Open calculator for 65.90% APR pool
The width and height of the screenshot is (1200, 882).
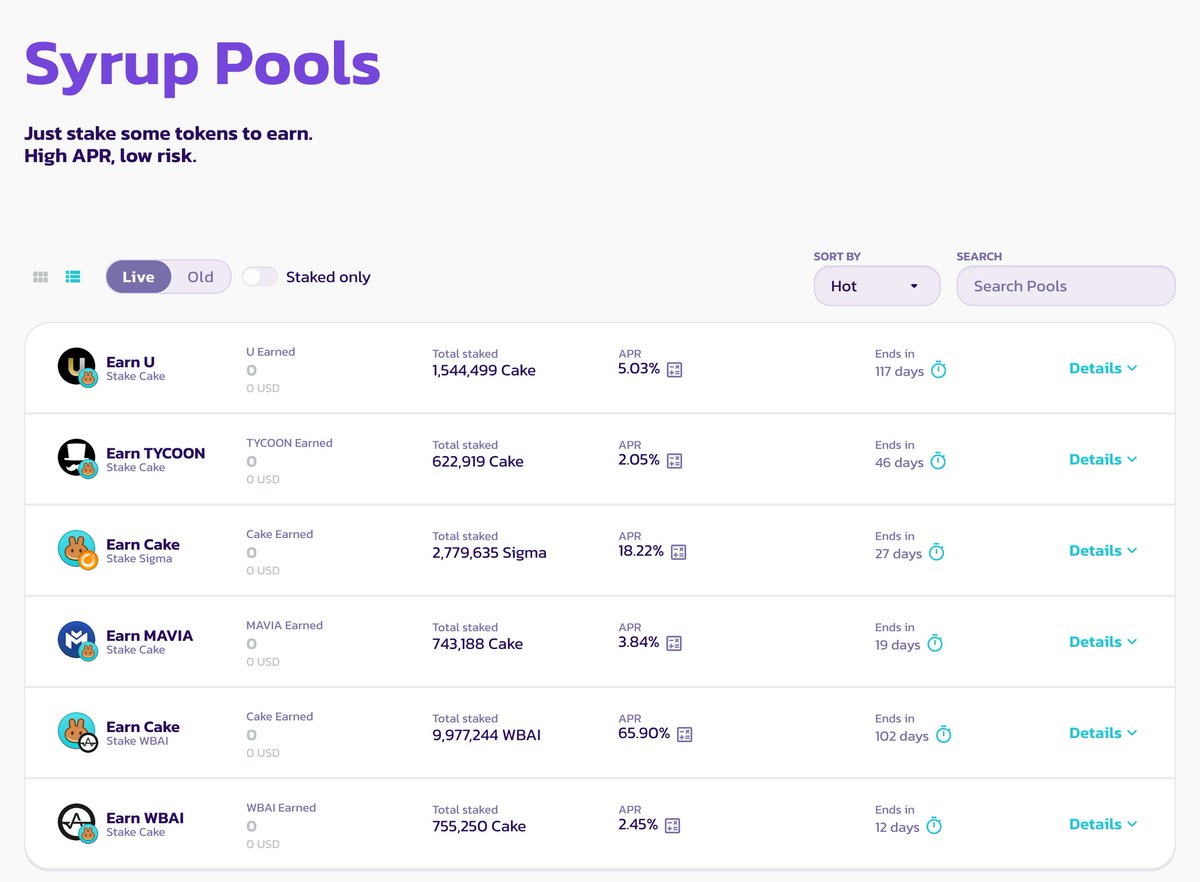pyautogui.click(x=684, y=734)
